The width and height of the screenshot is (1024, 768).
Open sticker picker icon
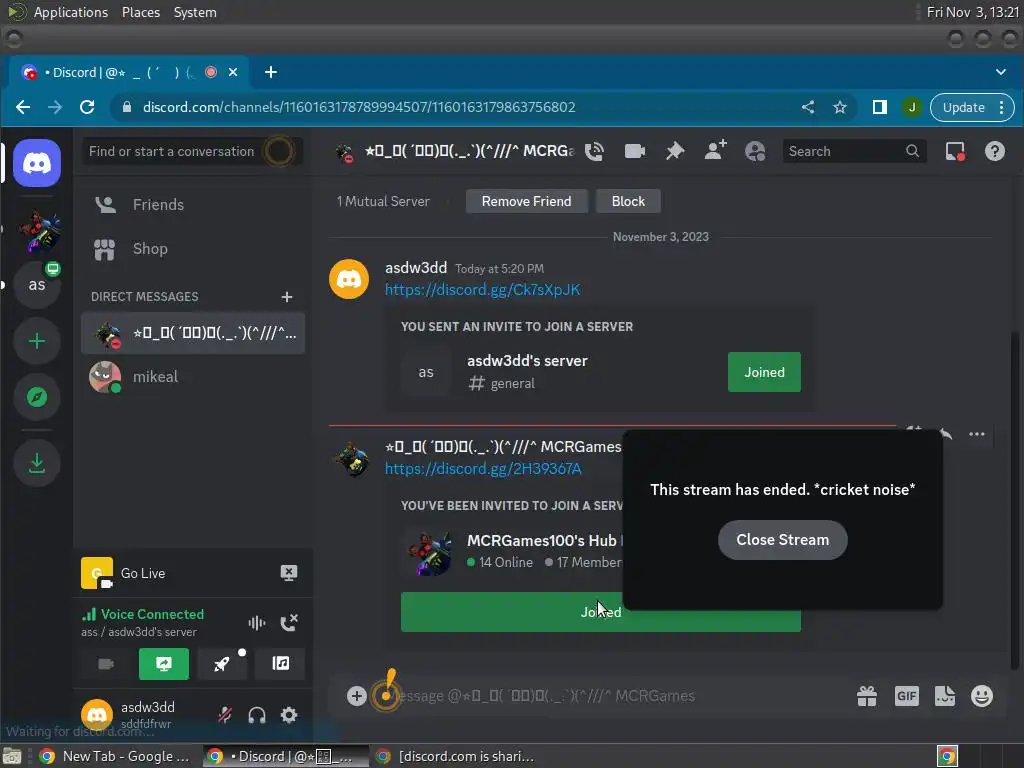point(944,696)
